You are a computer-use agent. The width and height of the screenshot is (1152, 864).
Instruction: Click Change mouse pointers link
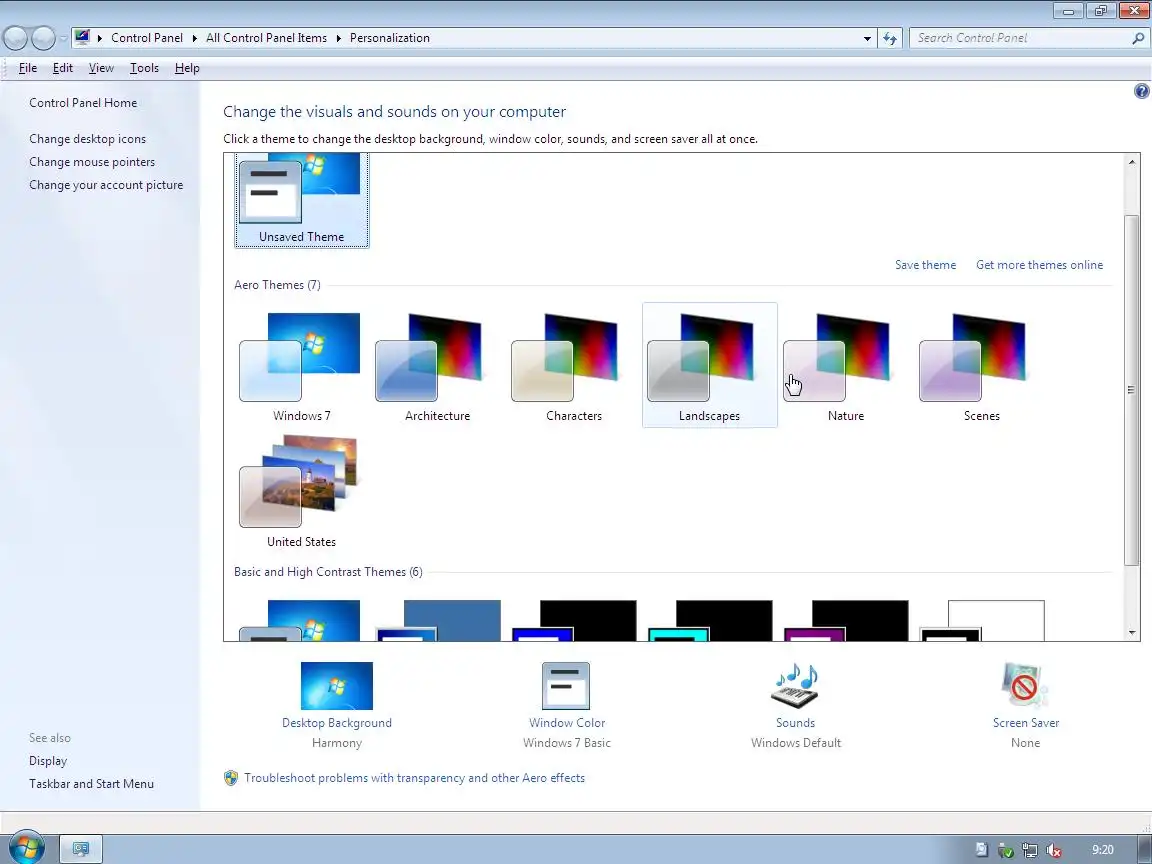click(92, 162)
